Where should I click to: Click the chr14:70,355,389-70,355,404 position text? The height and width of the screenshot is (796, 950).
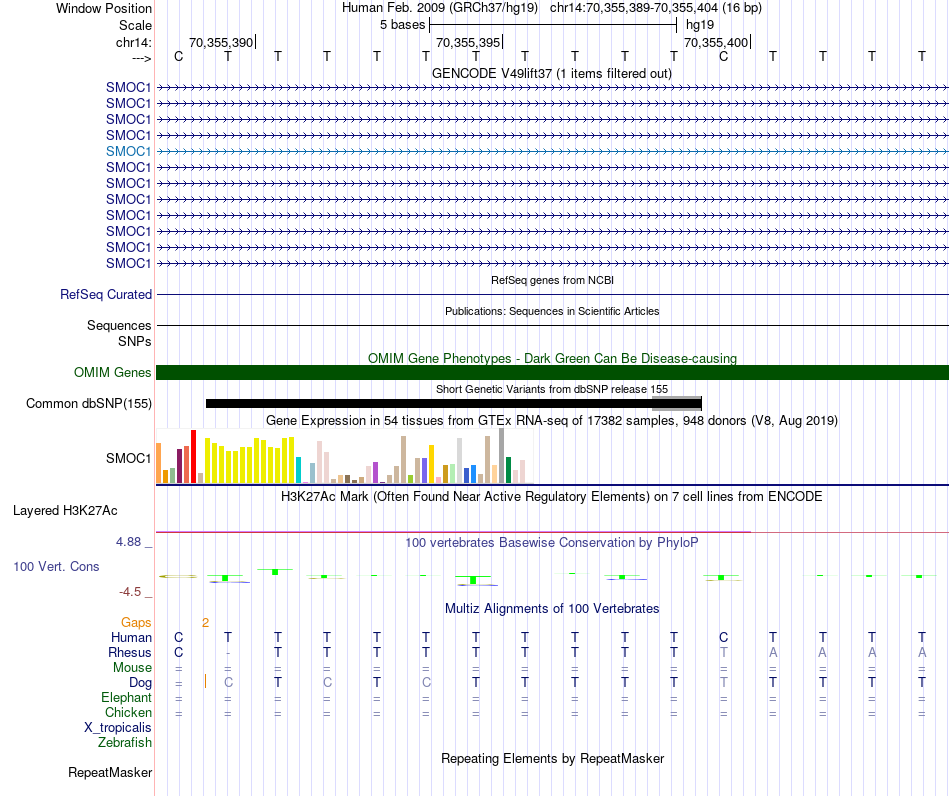coord(656,8)
